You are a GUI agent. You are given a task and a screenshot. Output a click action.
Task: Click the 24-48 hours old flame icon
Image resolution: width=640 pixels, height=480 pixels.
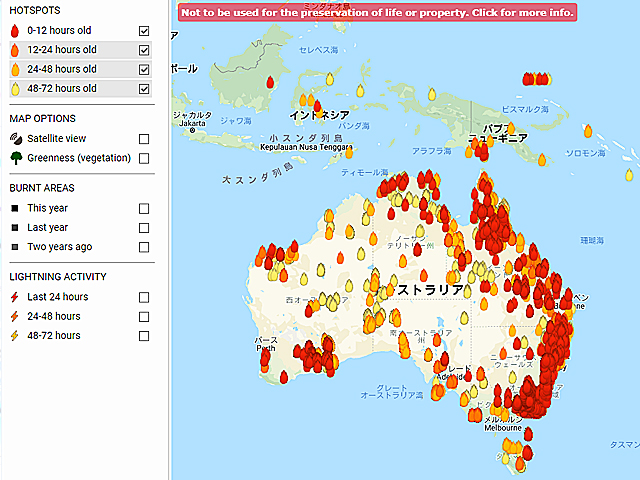pos(16,69)
